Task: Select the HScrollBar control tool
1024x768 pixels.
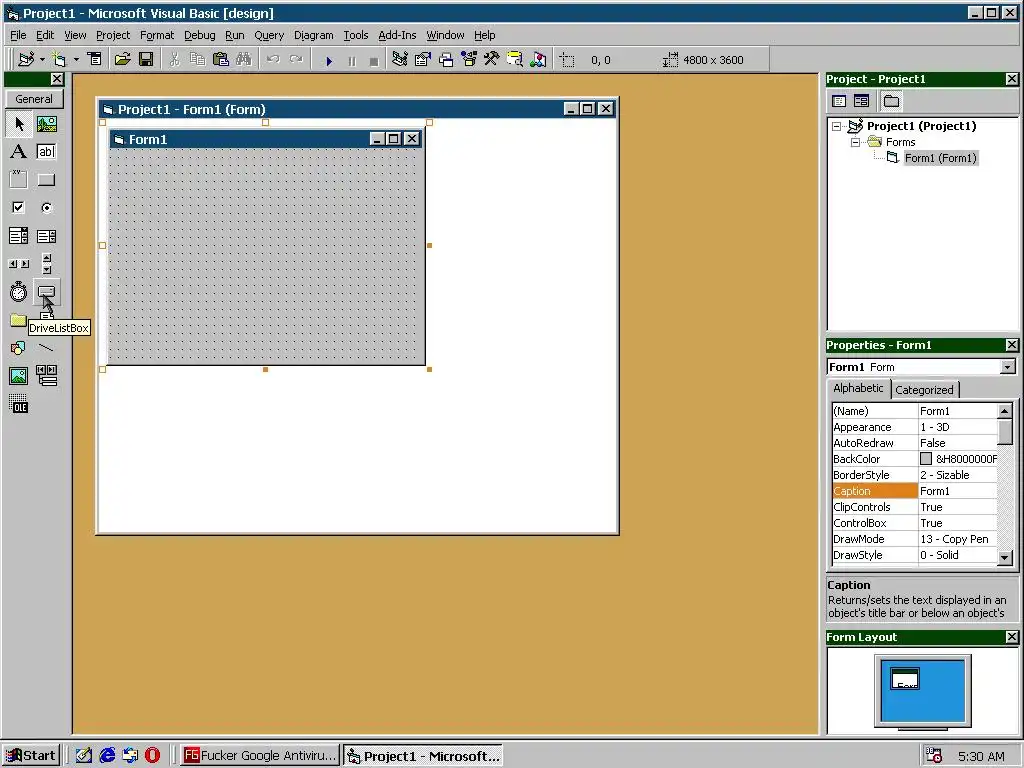Action: click(19, 264)
